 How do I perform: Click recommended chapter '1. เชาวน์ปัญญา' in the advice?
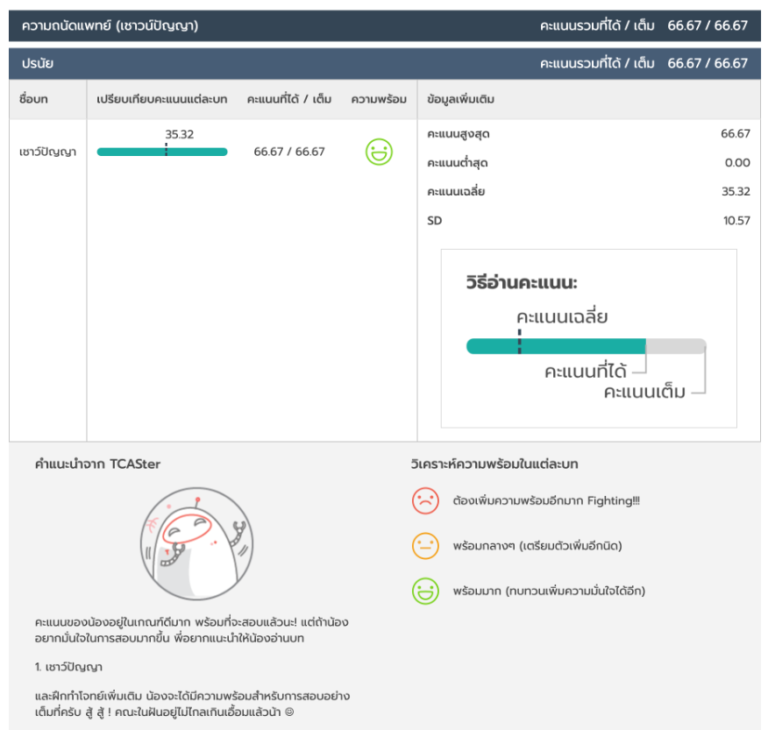[68, 666]
